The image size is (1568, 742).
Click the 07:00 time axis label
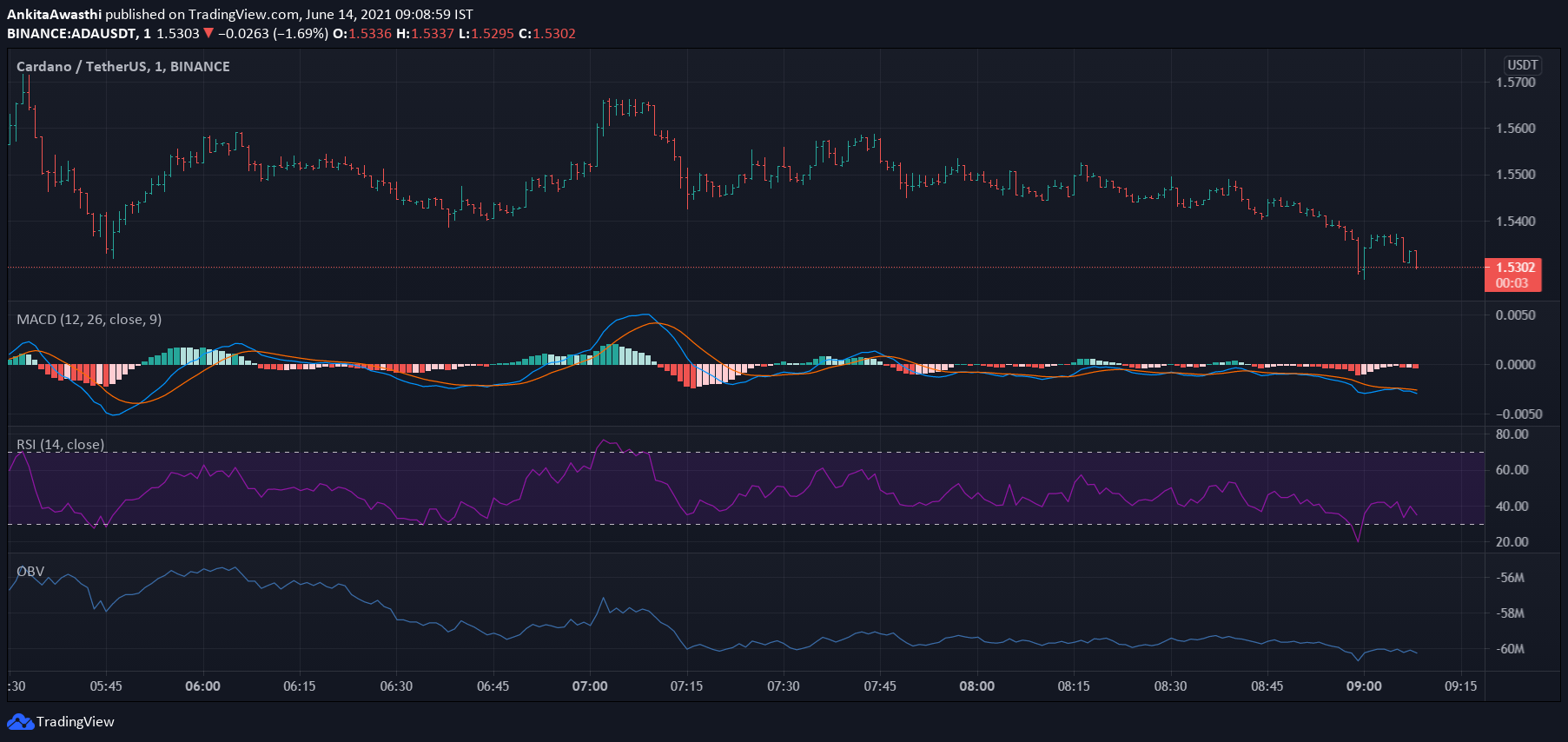[590, 686]
